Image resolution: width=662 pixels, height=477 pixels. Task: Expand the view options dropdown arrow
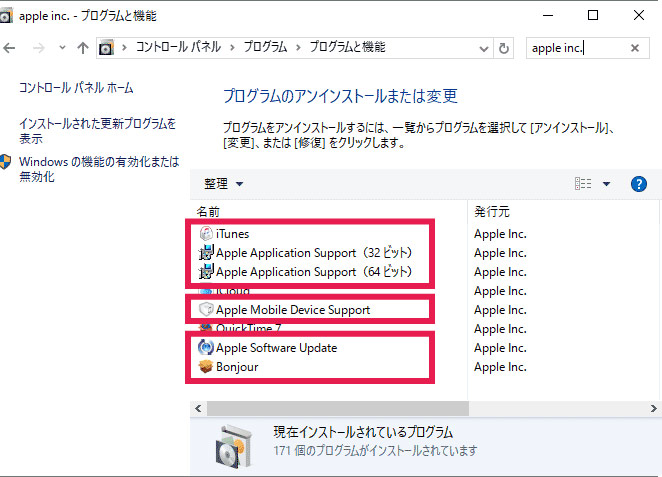tap(607, 184)
